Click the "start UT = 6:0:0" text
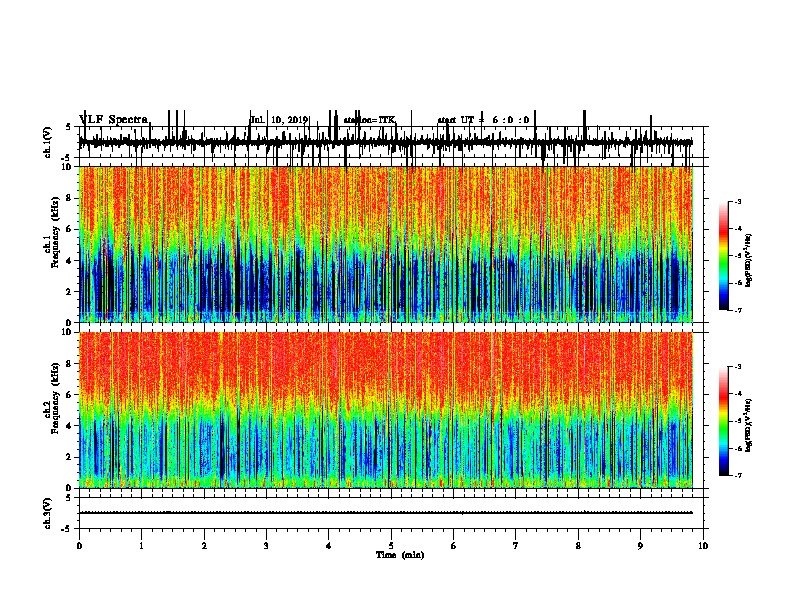The image size is (792, 612). click(483, 120)
